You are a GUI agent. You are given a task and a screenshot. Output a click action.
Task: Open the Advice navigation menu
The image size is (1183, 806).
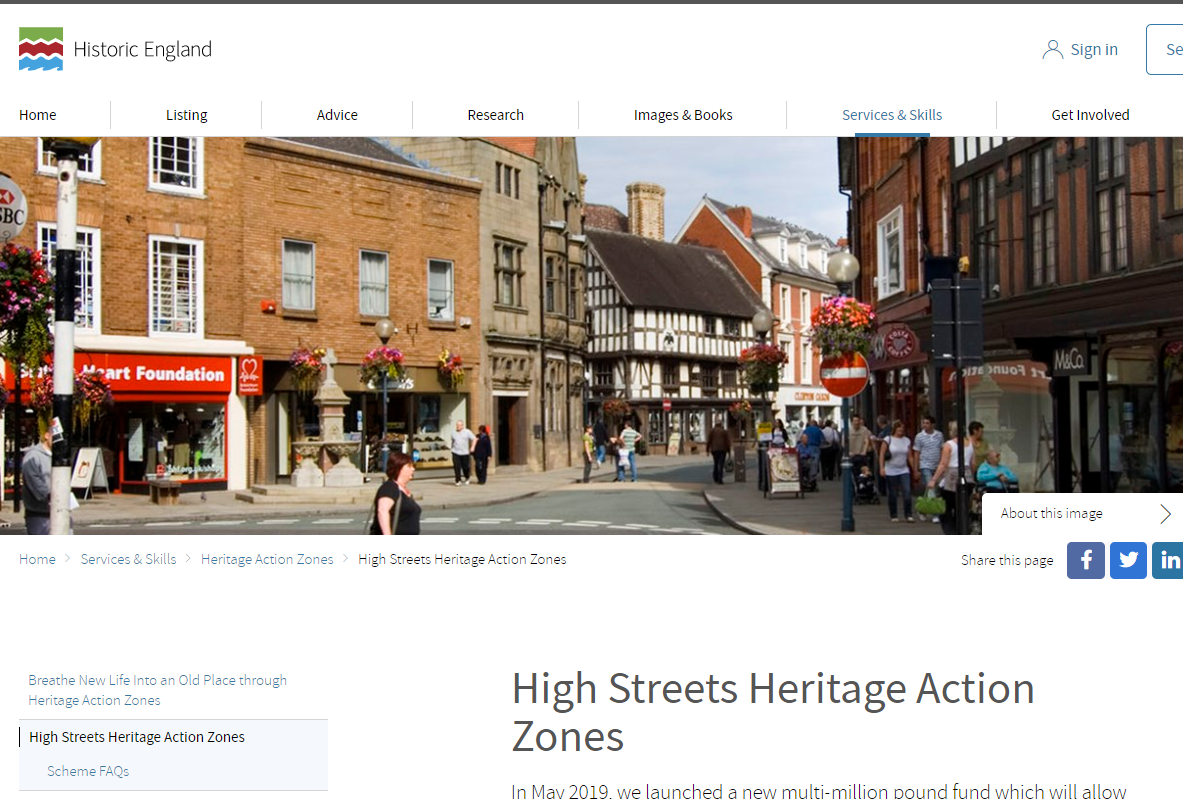(x=337, y=115)
